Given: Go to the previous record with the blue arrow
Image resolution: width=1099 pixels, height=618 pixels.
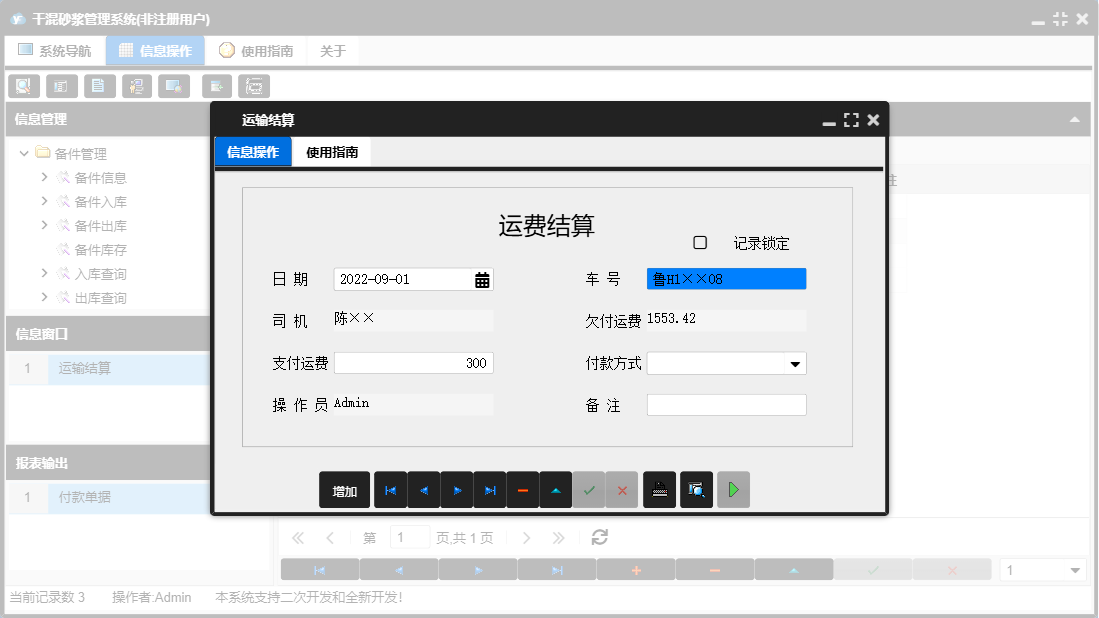Looking at the screenshot, I should click(x=423, y=489).
